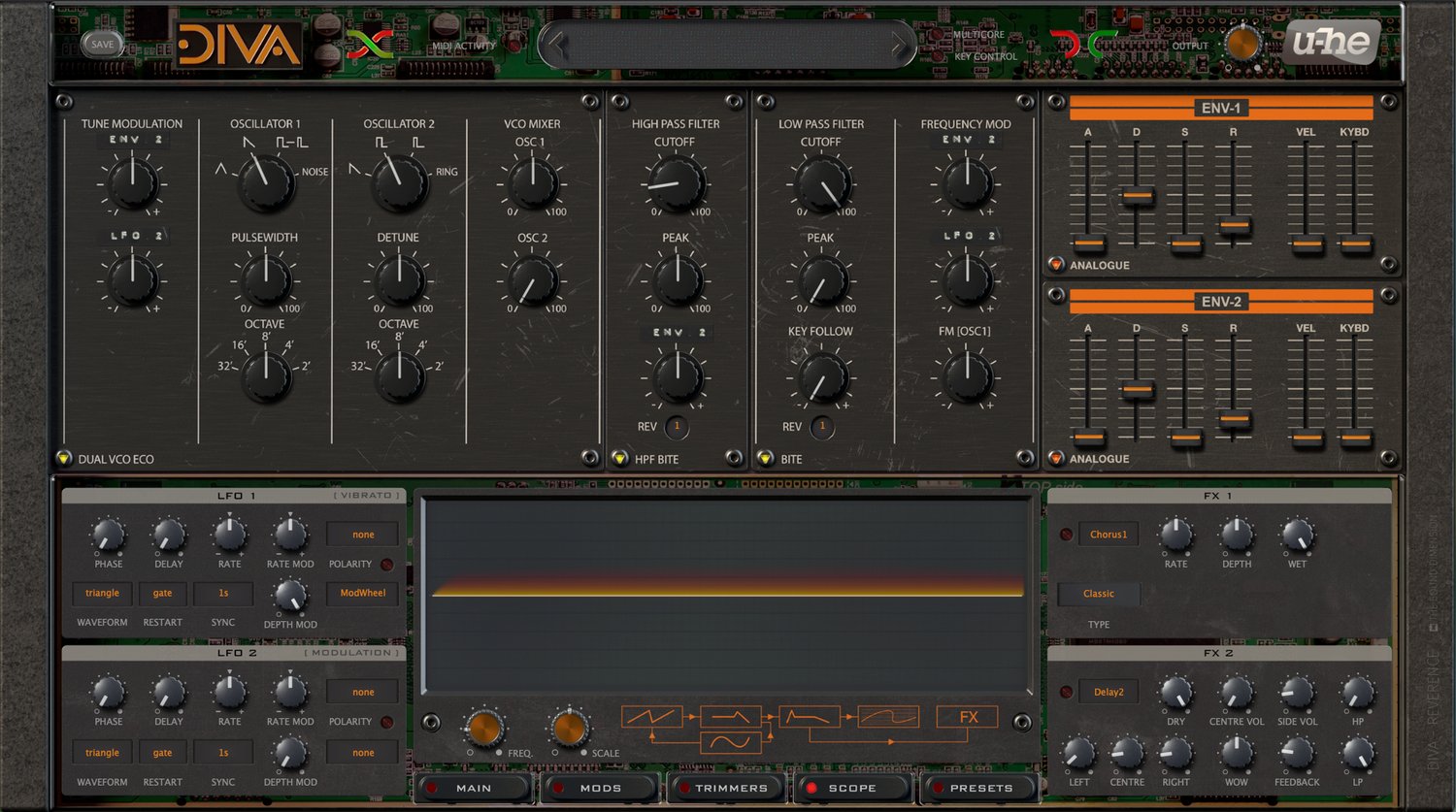Click the Oscillator 2 DETUNE knob

coord(400,279)
